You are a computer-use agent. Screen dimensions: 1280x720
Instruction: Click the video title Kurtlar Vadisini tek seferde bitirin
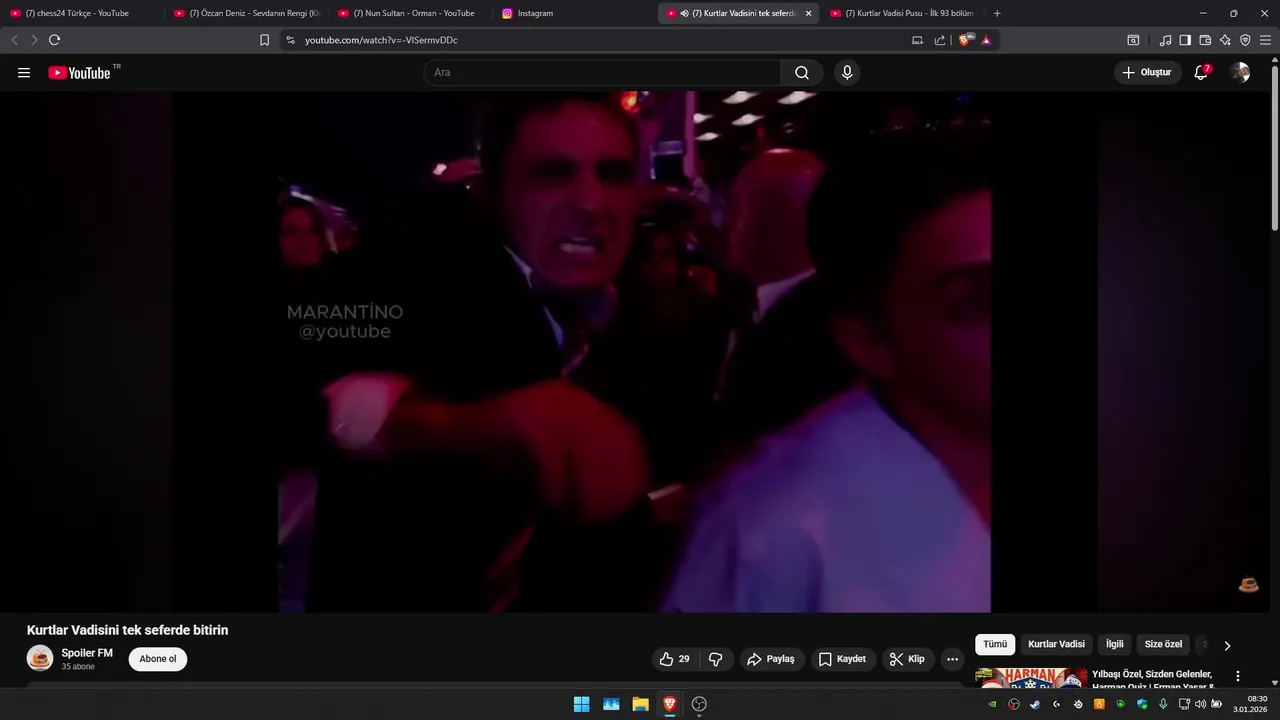coord(127,630)
